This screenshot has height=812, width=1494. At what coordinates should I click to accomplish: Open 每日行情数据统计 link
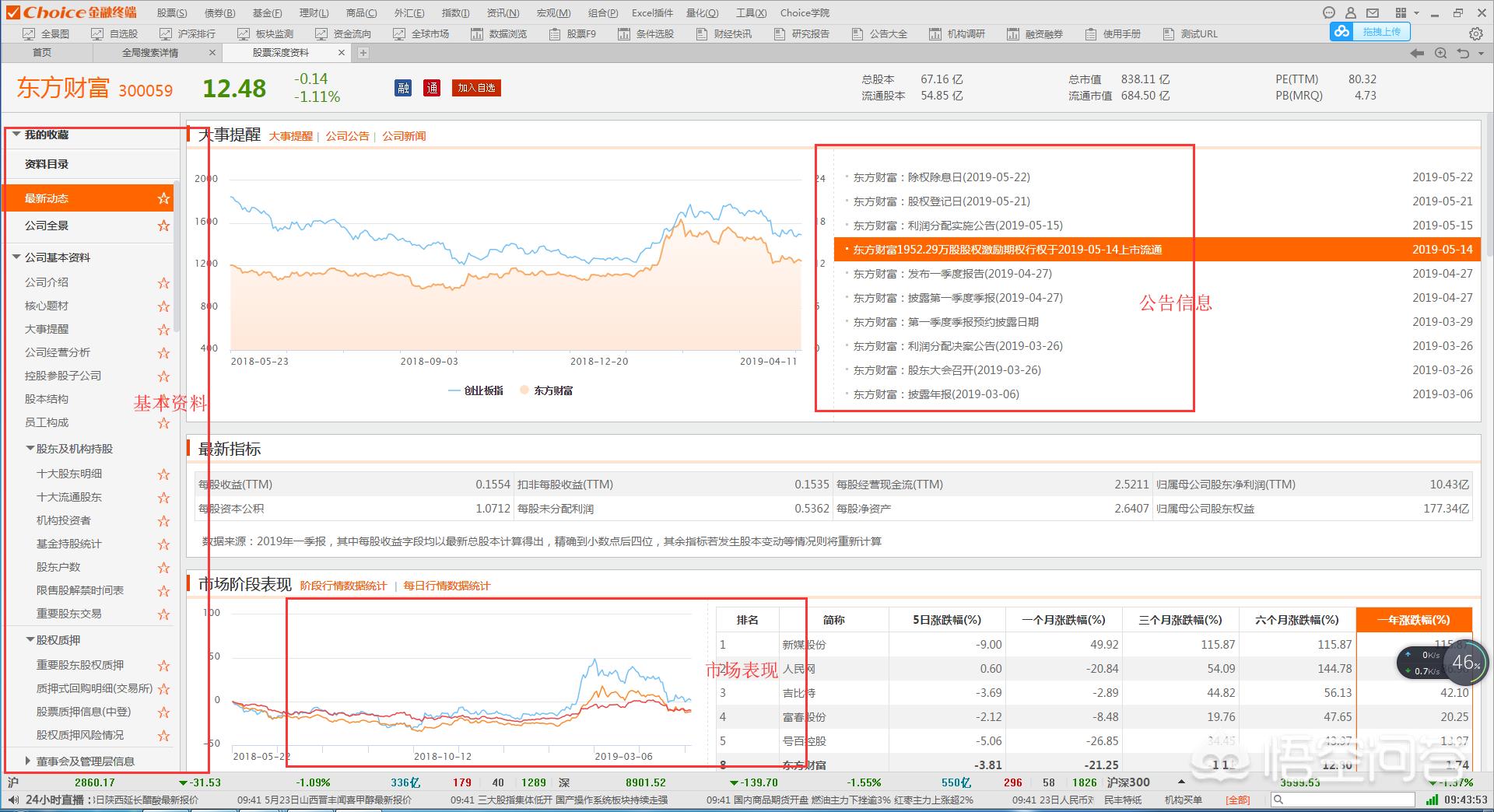click(x=447, y=586)
